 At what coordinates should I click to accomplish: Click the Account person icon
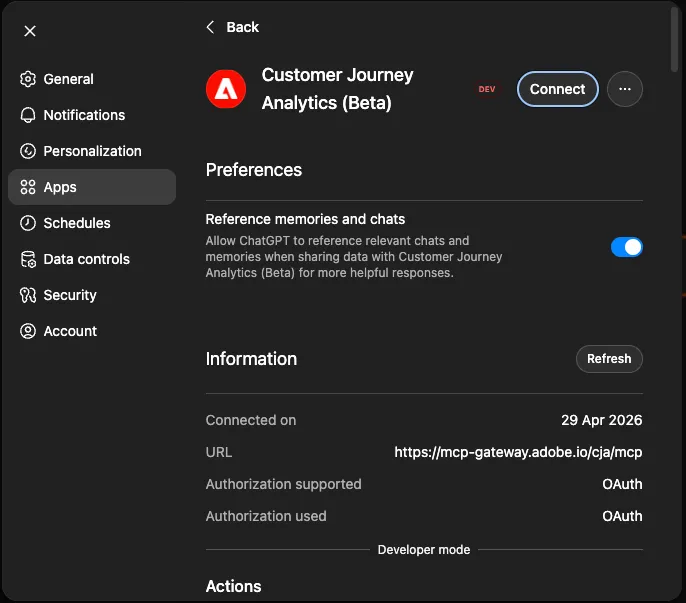[28, 331]
